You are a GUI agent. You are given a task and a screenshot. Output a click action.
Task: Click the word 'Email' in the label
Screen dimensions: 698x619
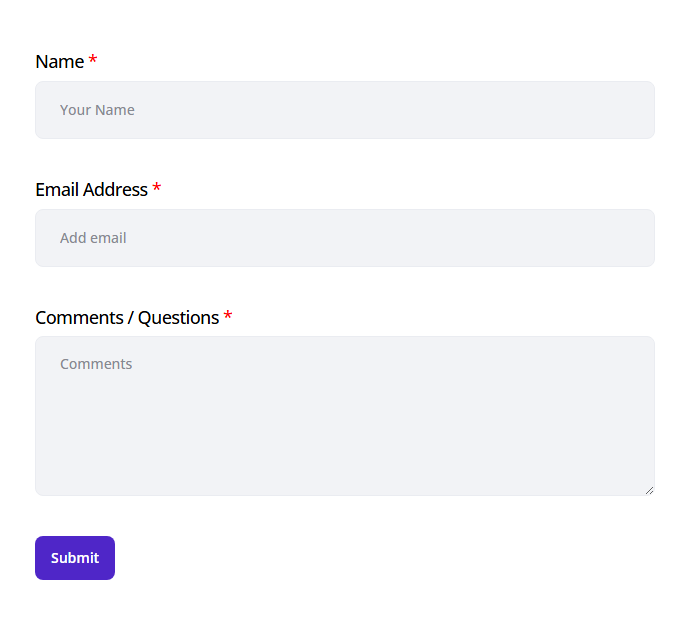(57, 190)
